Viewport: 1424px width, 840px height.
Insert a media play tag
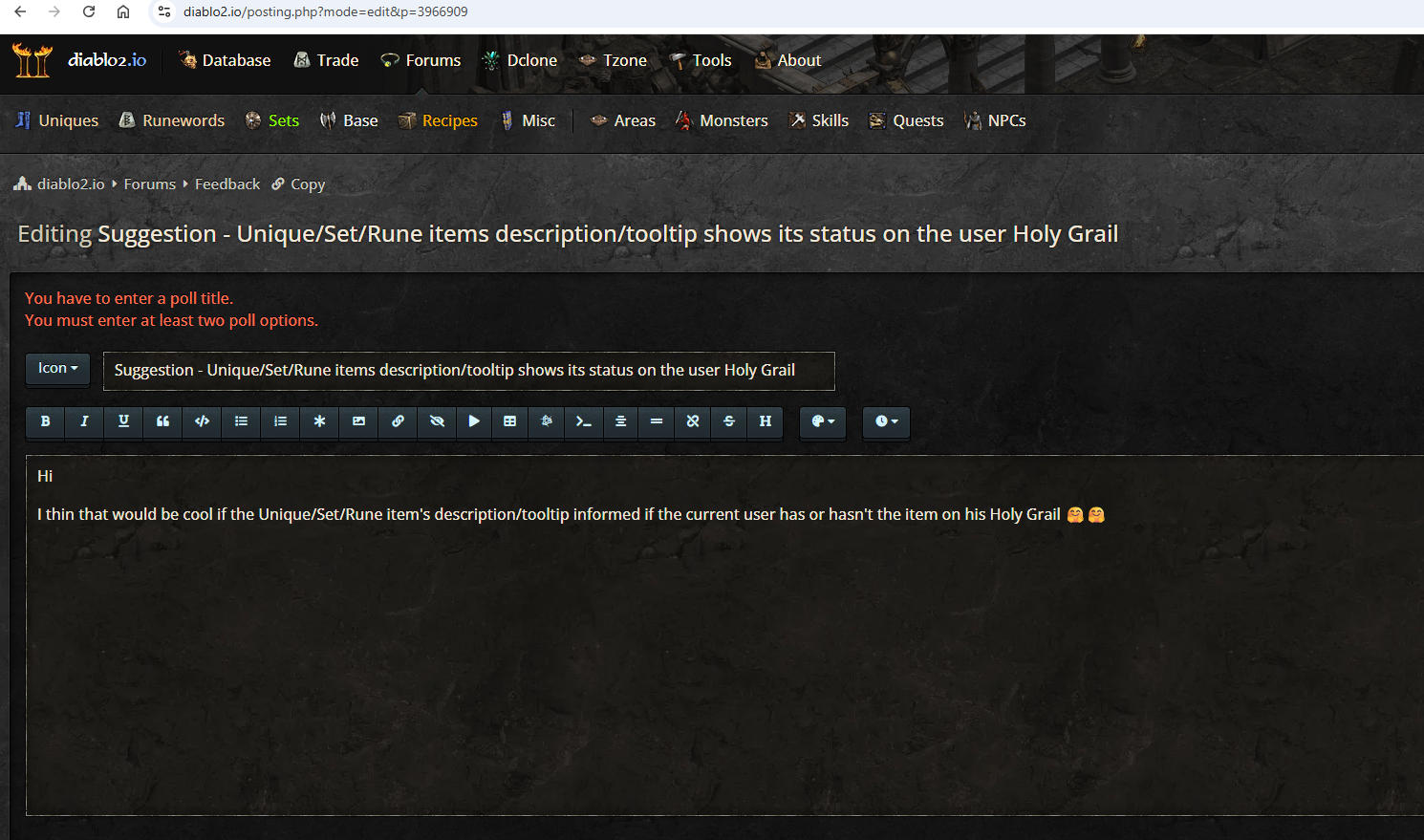[x=474, y=421]
